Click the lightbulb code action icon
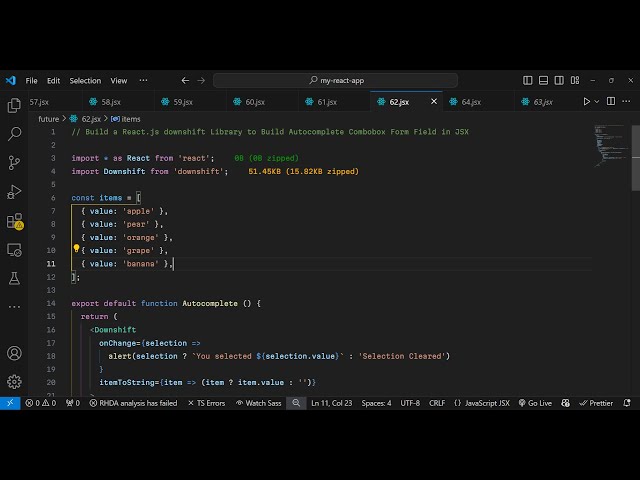The image size is (640, 480). pos(76,250)
